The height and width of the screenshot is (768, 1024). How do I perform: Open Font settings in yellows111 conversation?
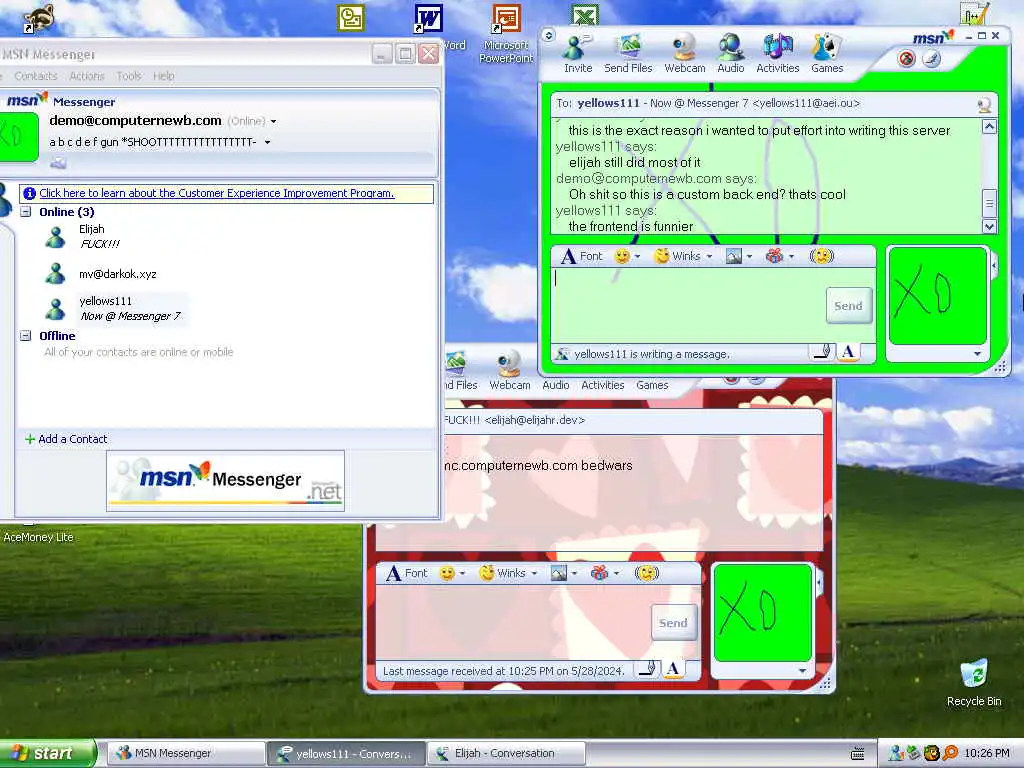point(581,256)
